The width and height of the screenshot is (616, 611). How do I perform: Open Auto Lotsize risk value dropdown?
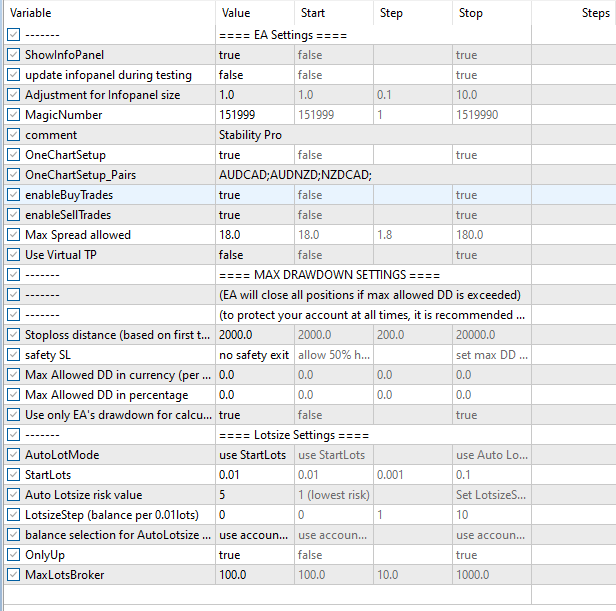pyautogui.click(x=255, y=495)
